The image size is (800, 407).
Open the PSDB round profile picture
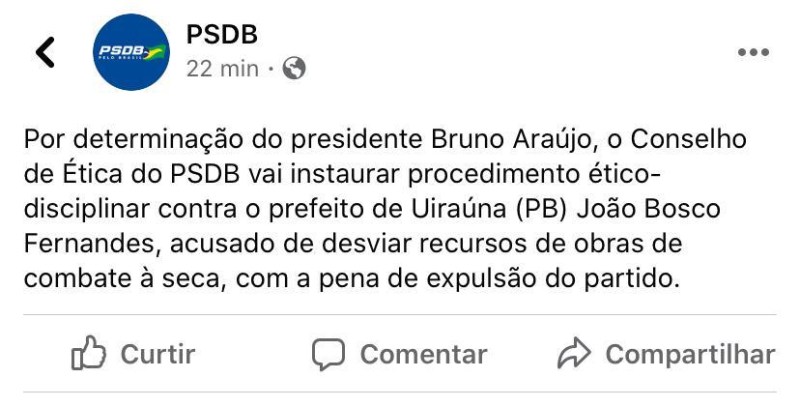tap(130, 52)
